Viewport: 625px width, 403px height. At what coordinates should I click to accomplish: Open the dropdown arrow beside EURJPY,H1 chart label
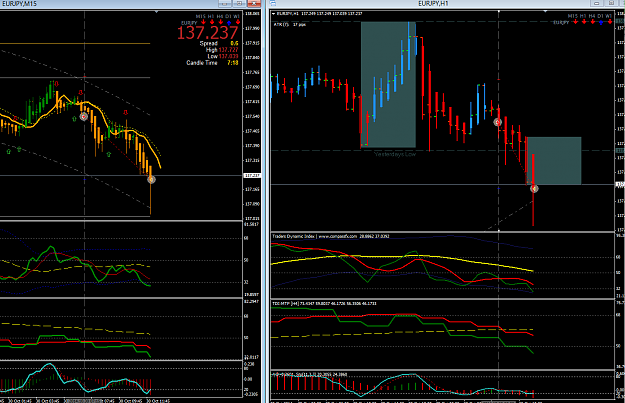tap(273, 14)
